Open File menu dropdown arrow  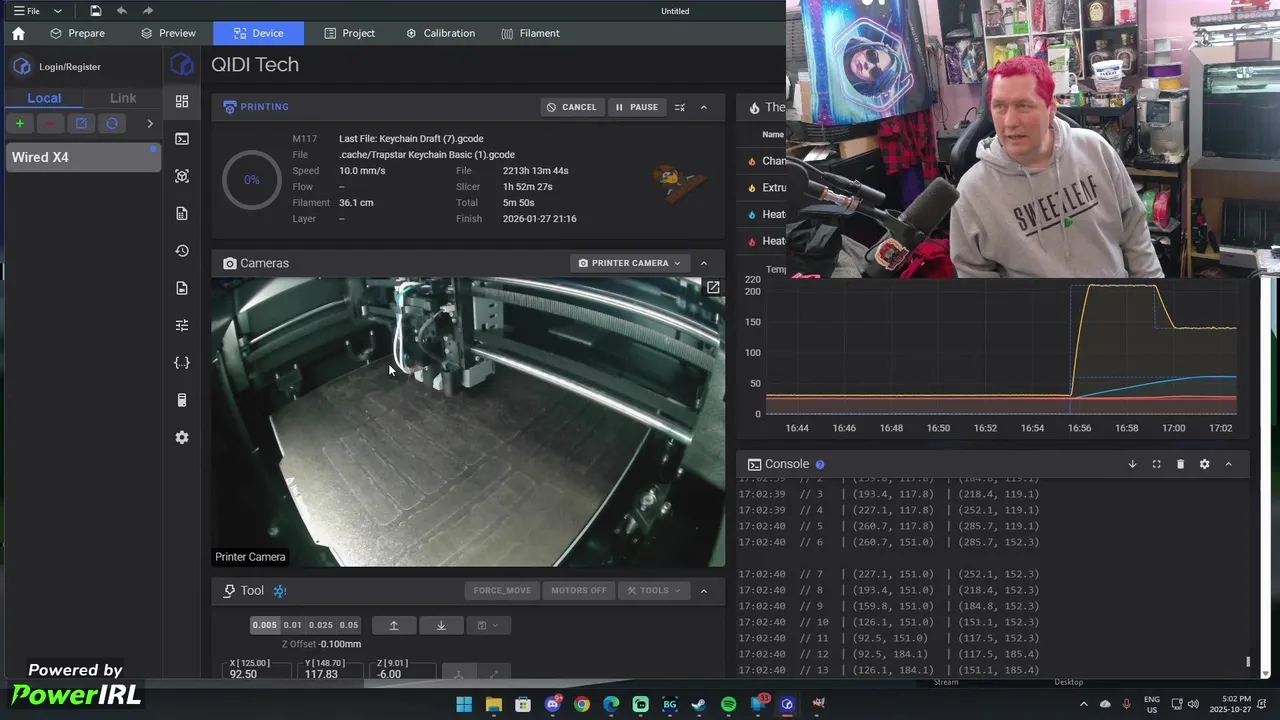57,11
